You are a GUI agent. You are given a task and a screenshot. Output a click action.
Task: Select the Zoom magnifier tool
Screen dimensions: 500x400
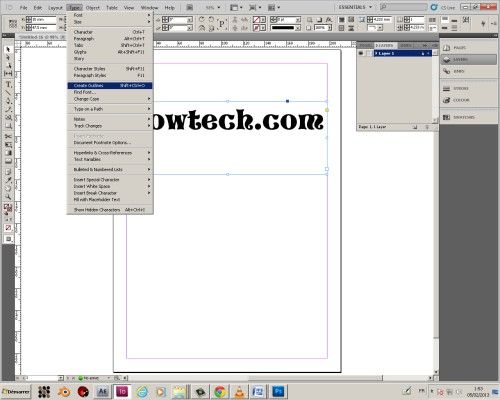(8, 197)
